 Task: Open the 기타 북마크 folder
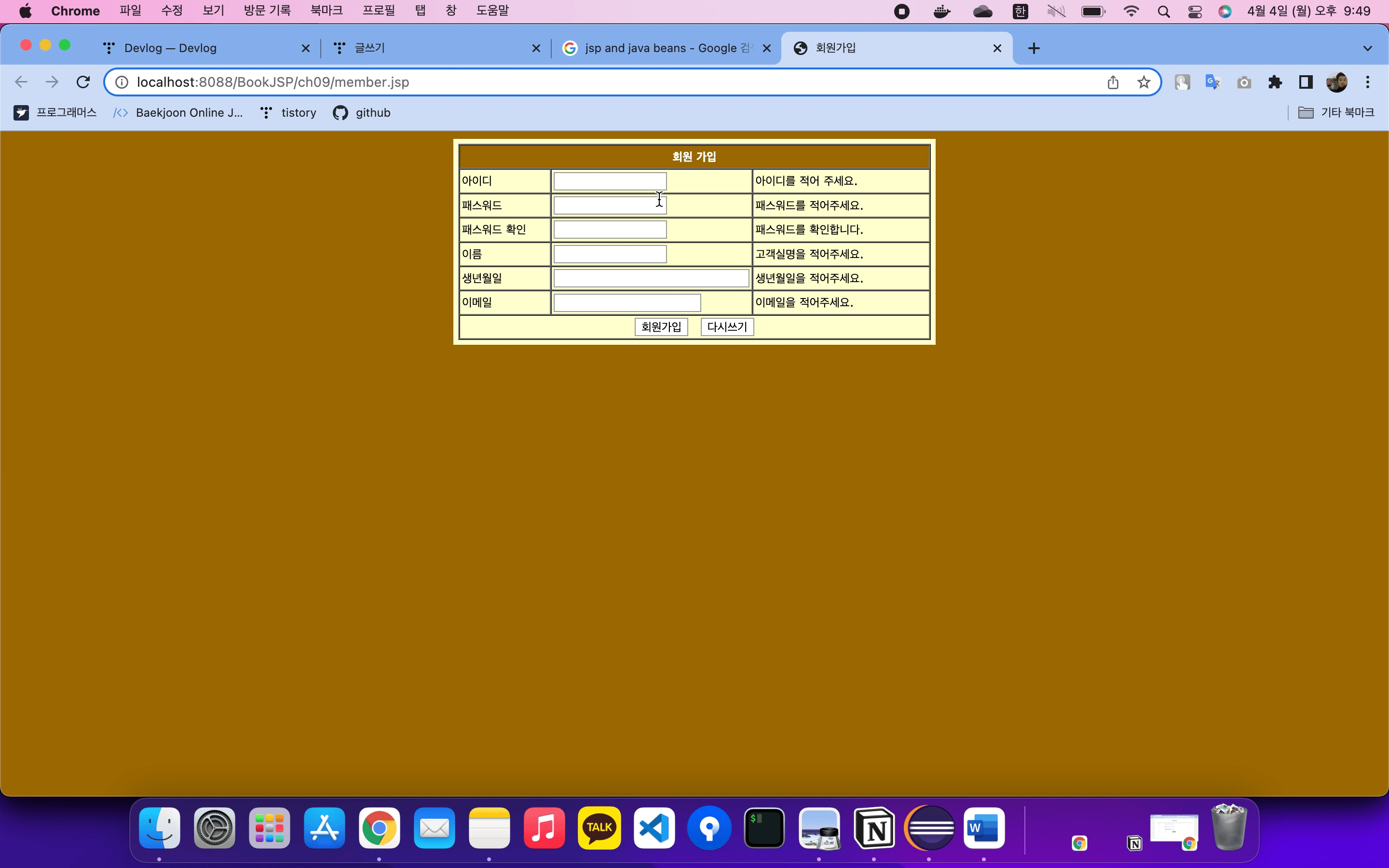pyautogui.click(x=1336, y=112)
